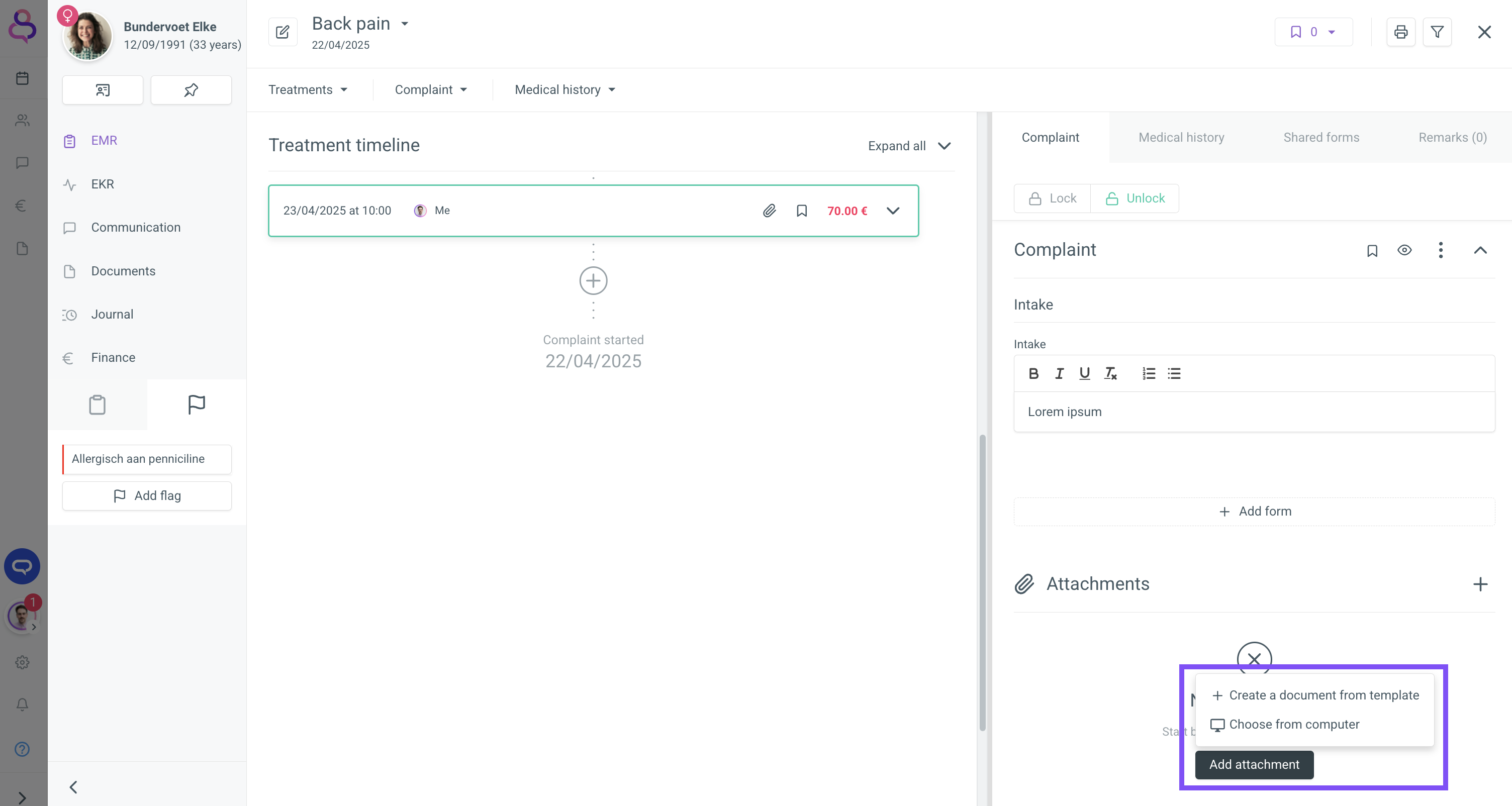
Task: Open the help question mark icon
Action: (x=22, y=749)
